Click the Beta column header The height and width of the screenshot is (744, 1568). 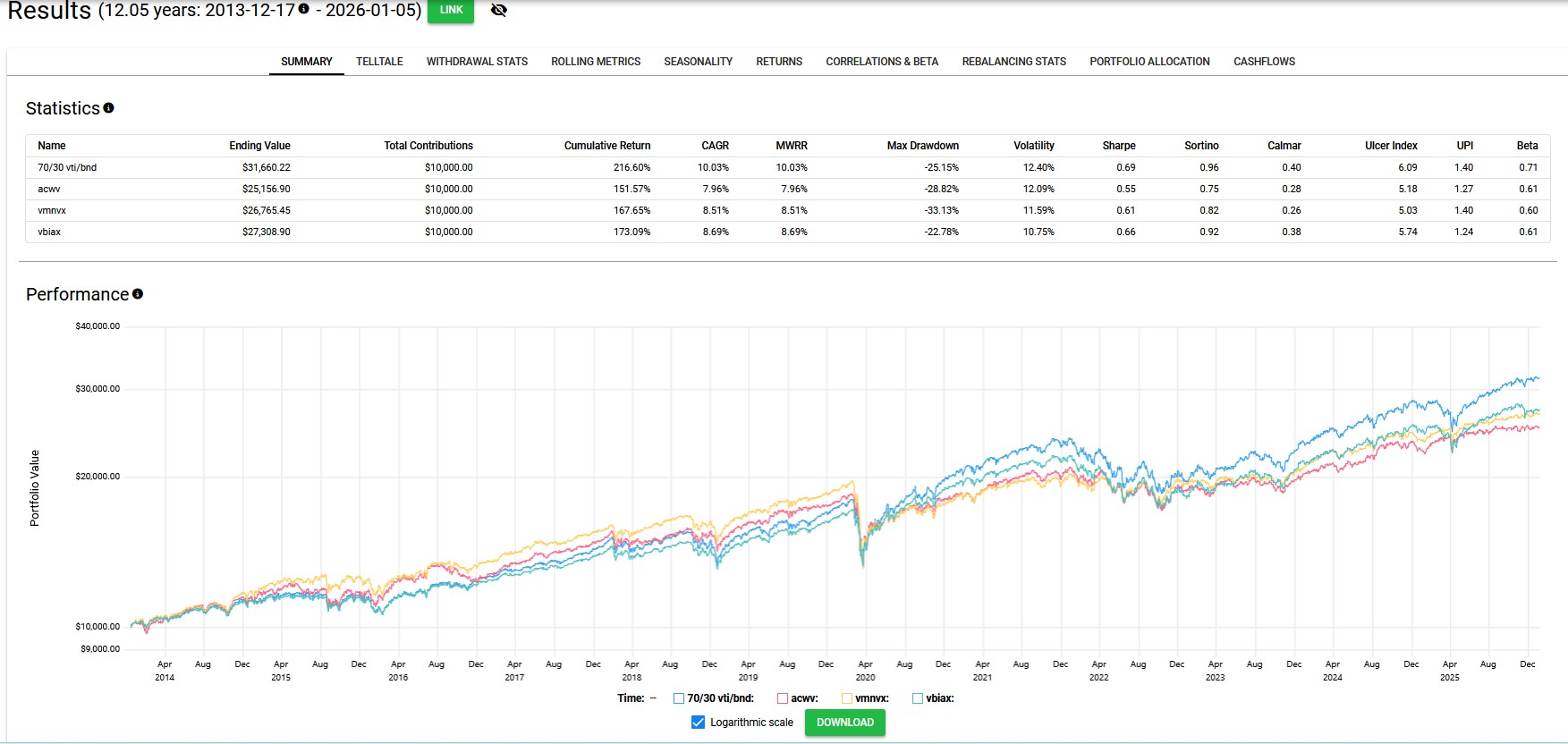point(1527,146)
